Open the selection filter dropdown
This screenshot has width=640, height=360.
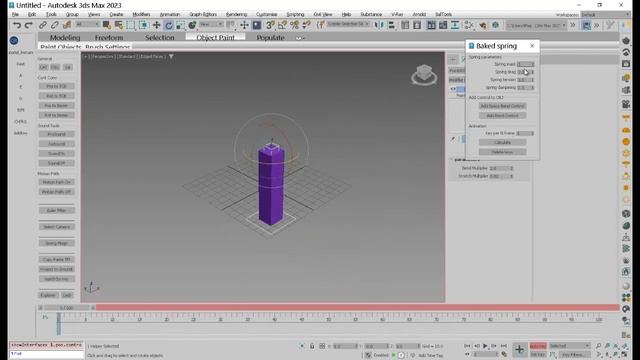pyautogui.click(x=87, y=24)
